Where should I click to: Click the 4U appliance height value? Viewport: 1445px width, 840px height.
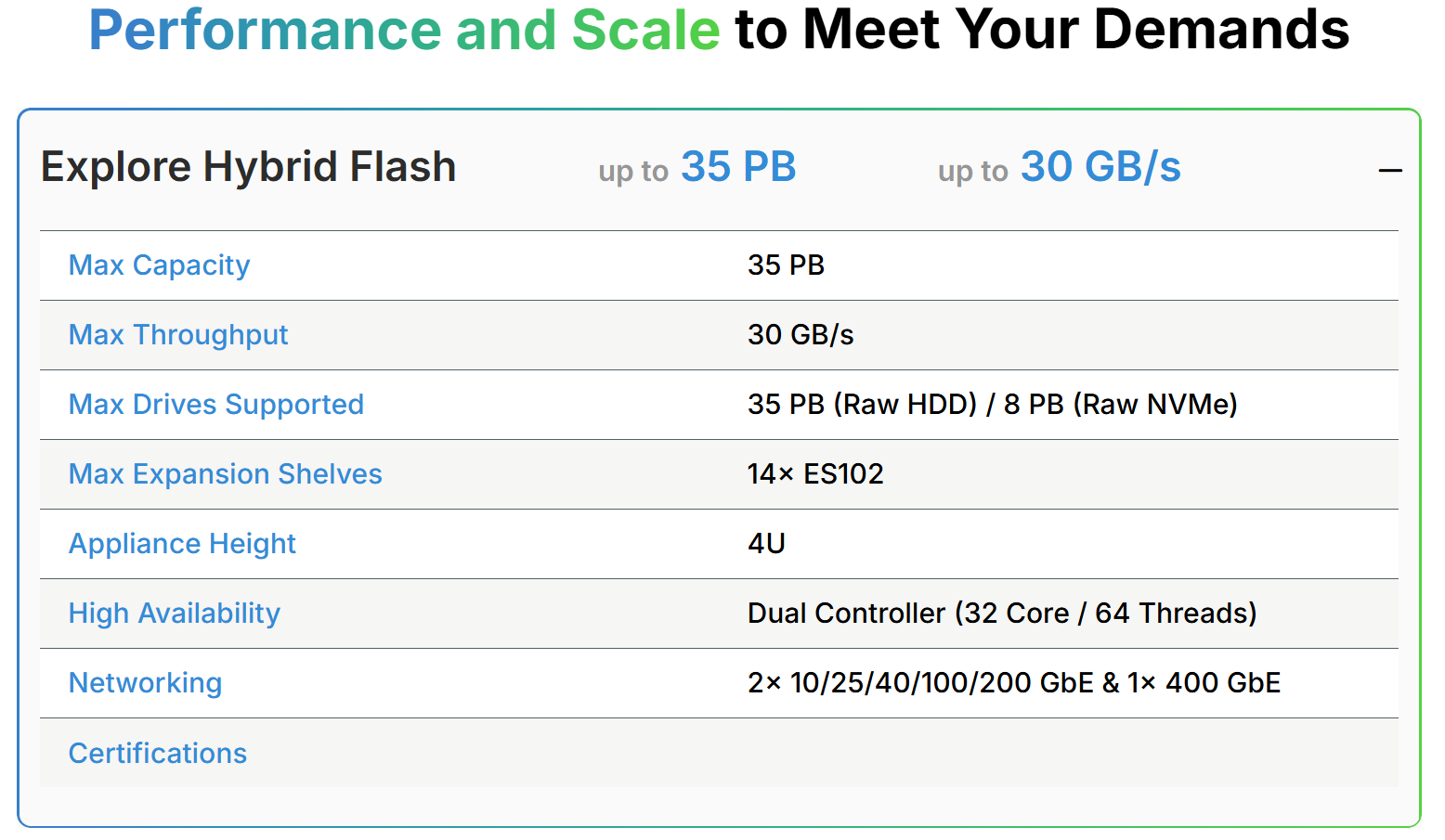click(x=766, y=544)
